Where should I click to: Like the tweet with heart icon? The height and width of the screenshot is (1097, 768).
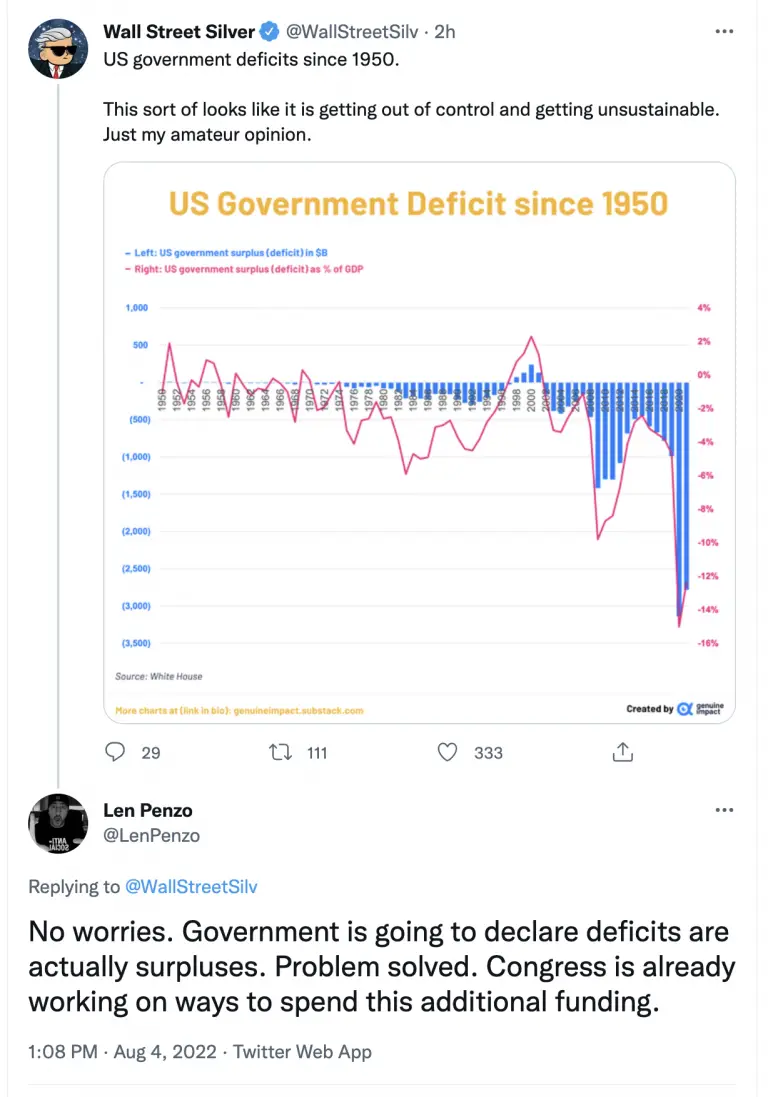(x=447, y=752)
